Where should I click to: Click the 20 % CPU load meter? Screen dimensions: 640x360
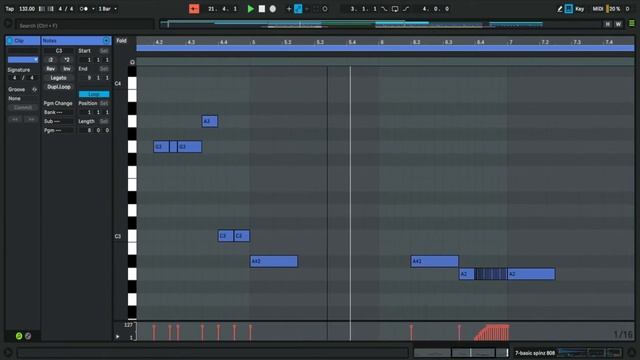(x=613, y=9)
